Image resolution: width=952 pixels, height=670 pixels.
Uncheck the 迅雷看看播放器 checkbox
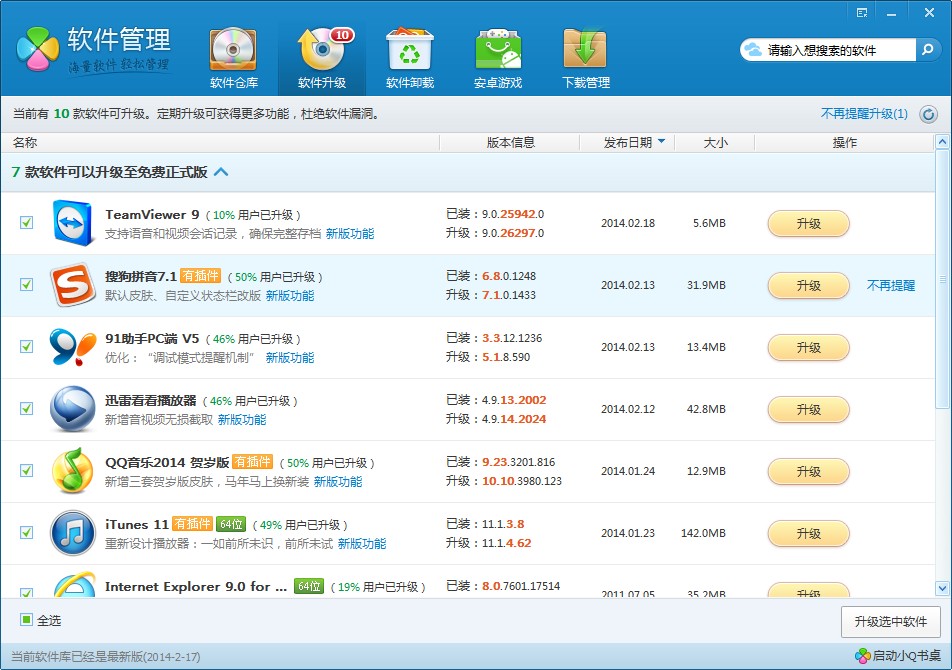pos(26,408)
